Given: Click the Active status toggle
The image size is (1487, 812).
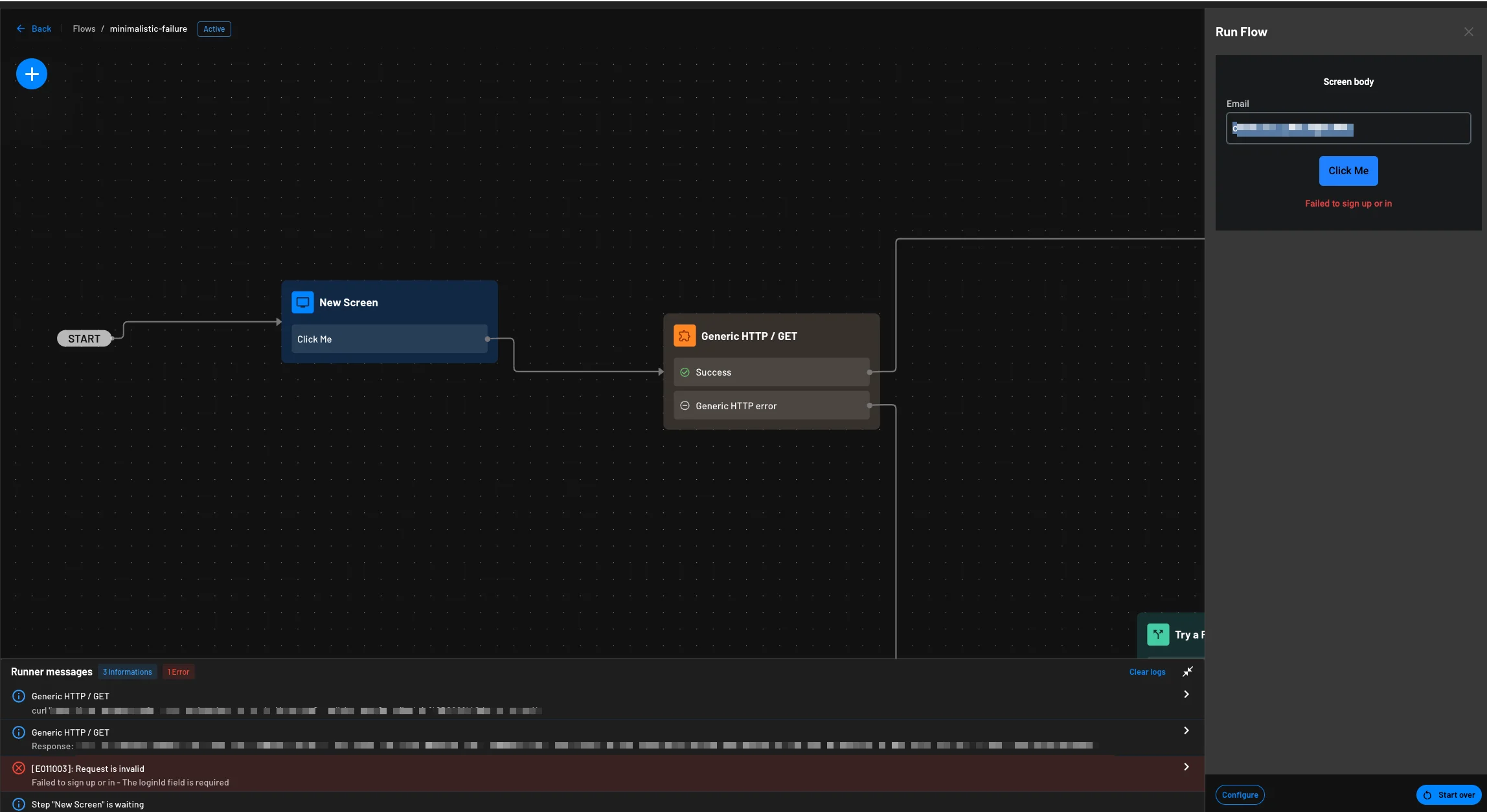Looking at the screenshot, I should [x=214, y=29].
